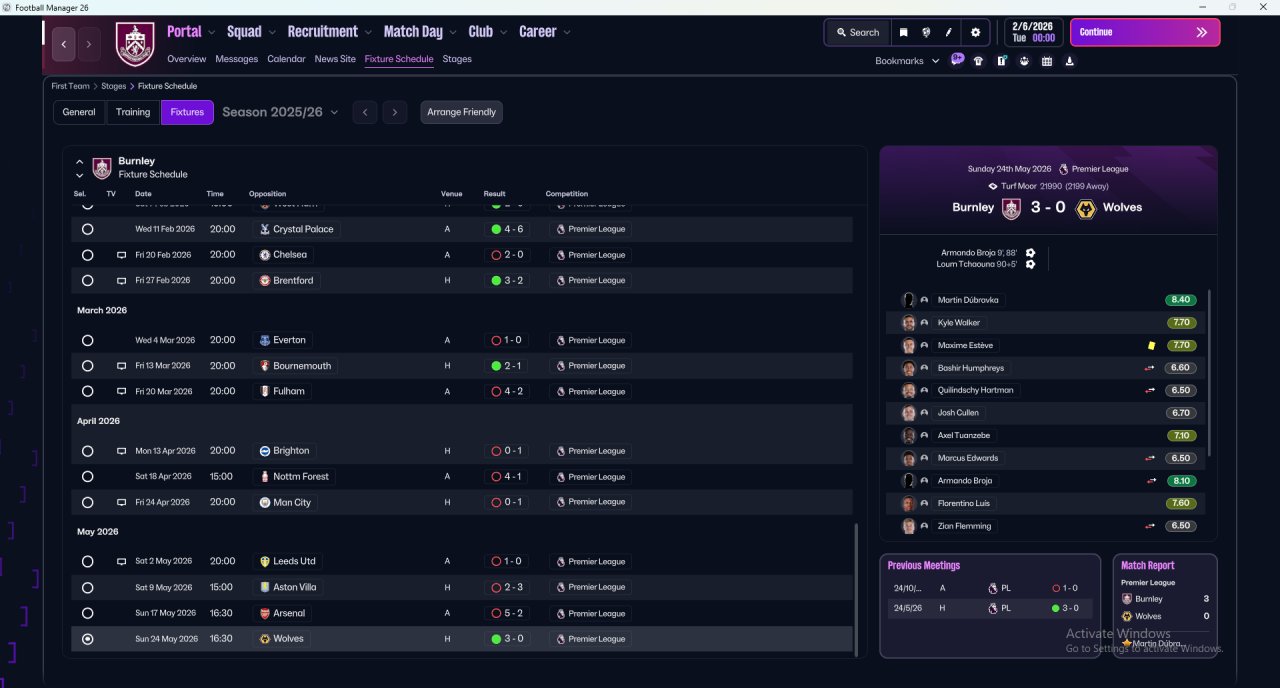Screen dimensions: 1280x688
Task: Select the Arsenal fixture radio button
Action: coord(88,613)
